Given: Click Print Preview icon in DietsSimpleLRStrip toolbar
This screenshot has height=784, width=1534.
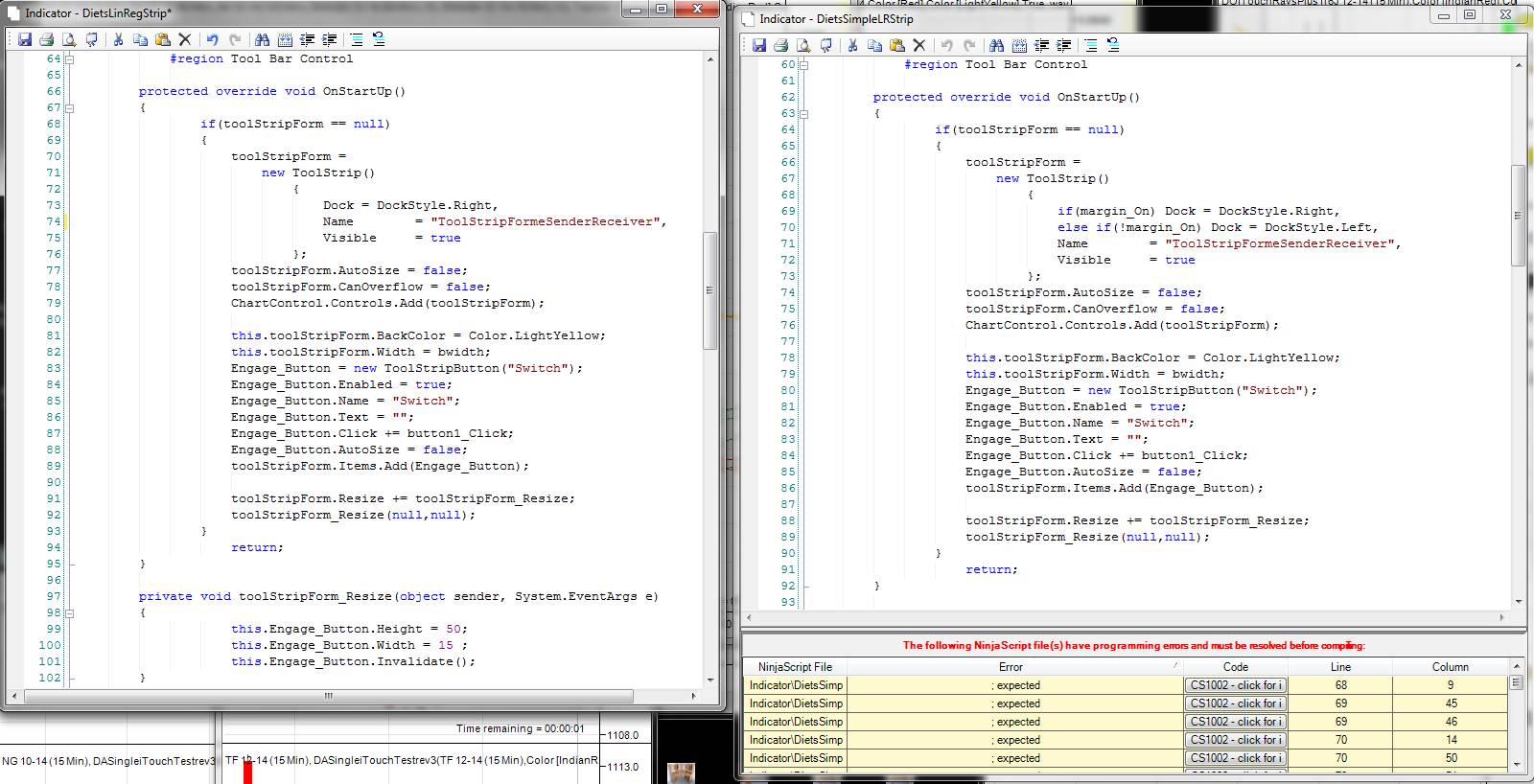Looking at the screenshot, I should click(x=803, y=45).
